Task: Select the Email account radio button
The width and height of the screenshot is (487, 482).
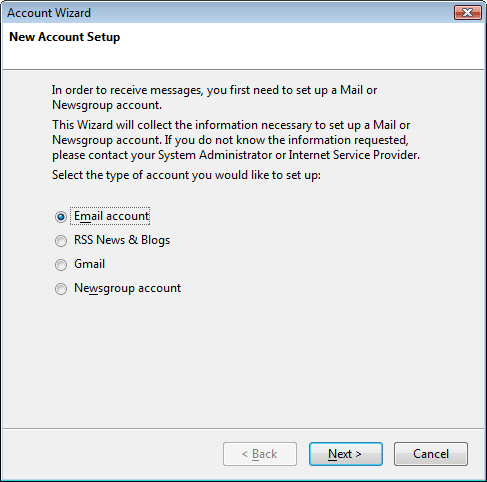Action: [61, 217]
